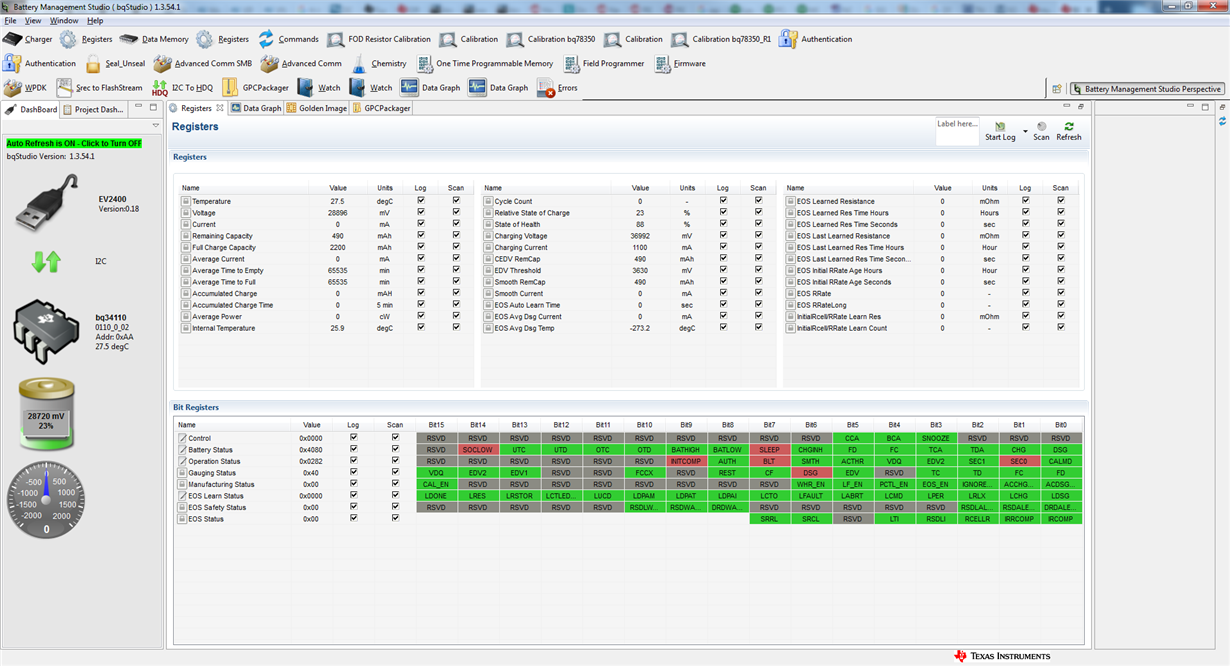Screen dimensions: 1230x666
Task: Click the Seal_Unseal padlock icon
Action: point(93,64)
